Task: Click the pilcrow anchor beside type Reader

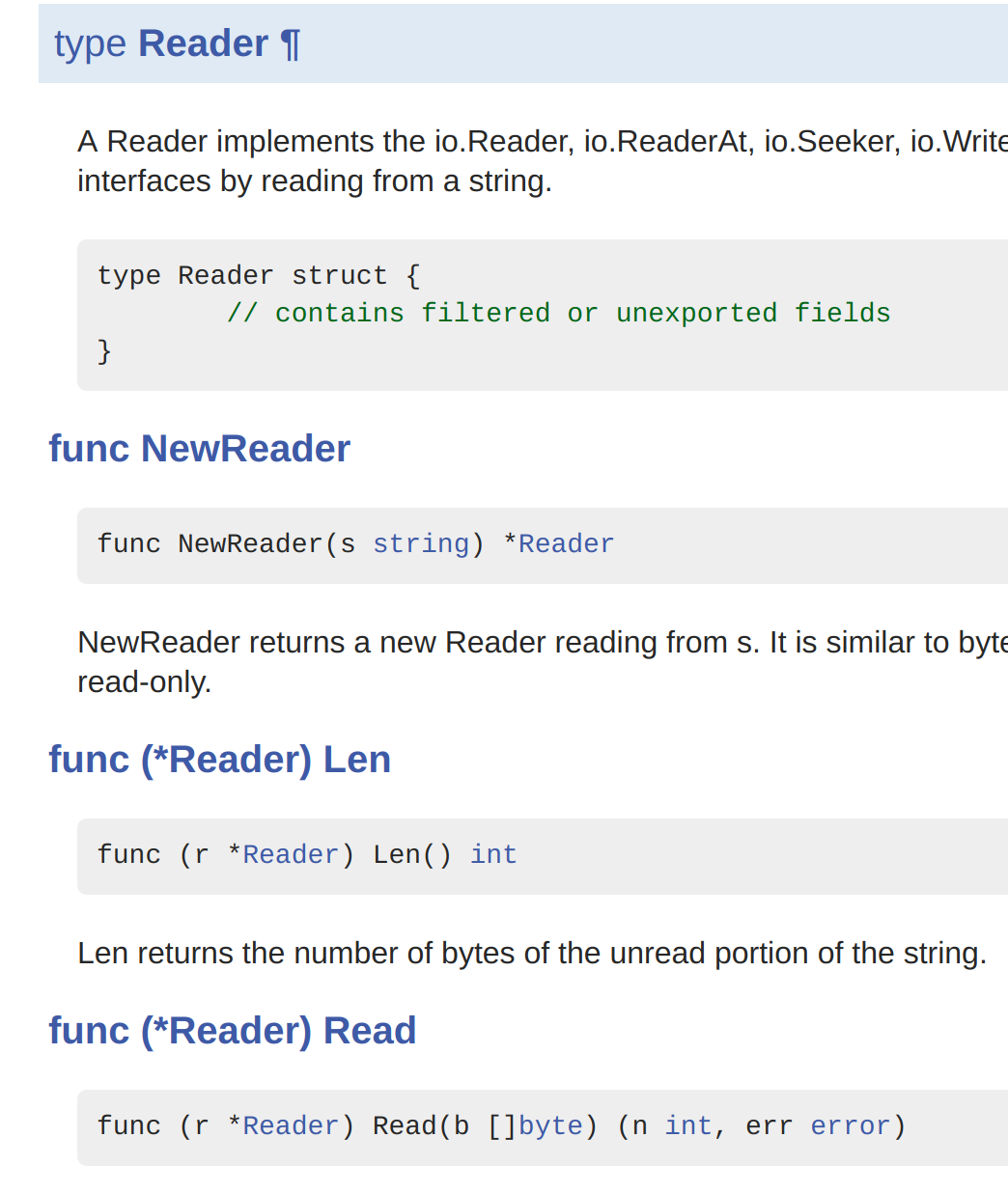Action: point(291,44)
